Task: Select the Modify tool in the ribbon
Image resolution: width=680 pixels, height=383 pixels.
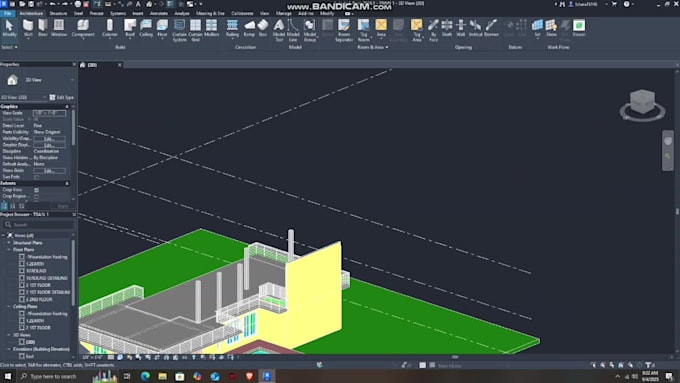Action: [9, 28]
